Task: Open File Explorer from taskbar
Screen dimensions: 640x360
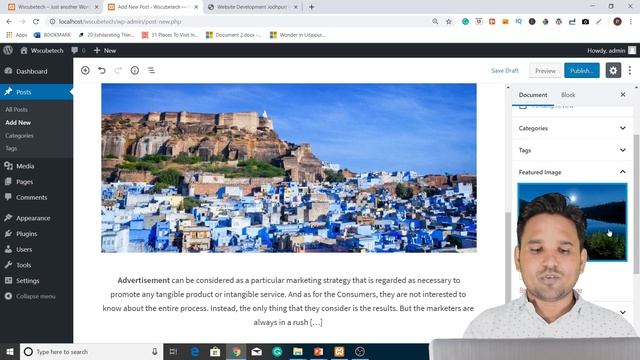Action: click(x=298, y=351)
